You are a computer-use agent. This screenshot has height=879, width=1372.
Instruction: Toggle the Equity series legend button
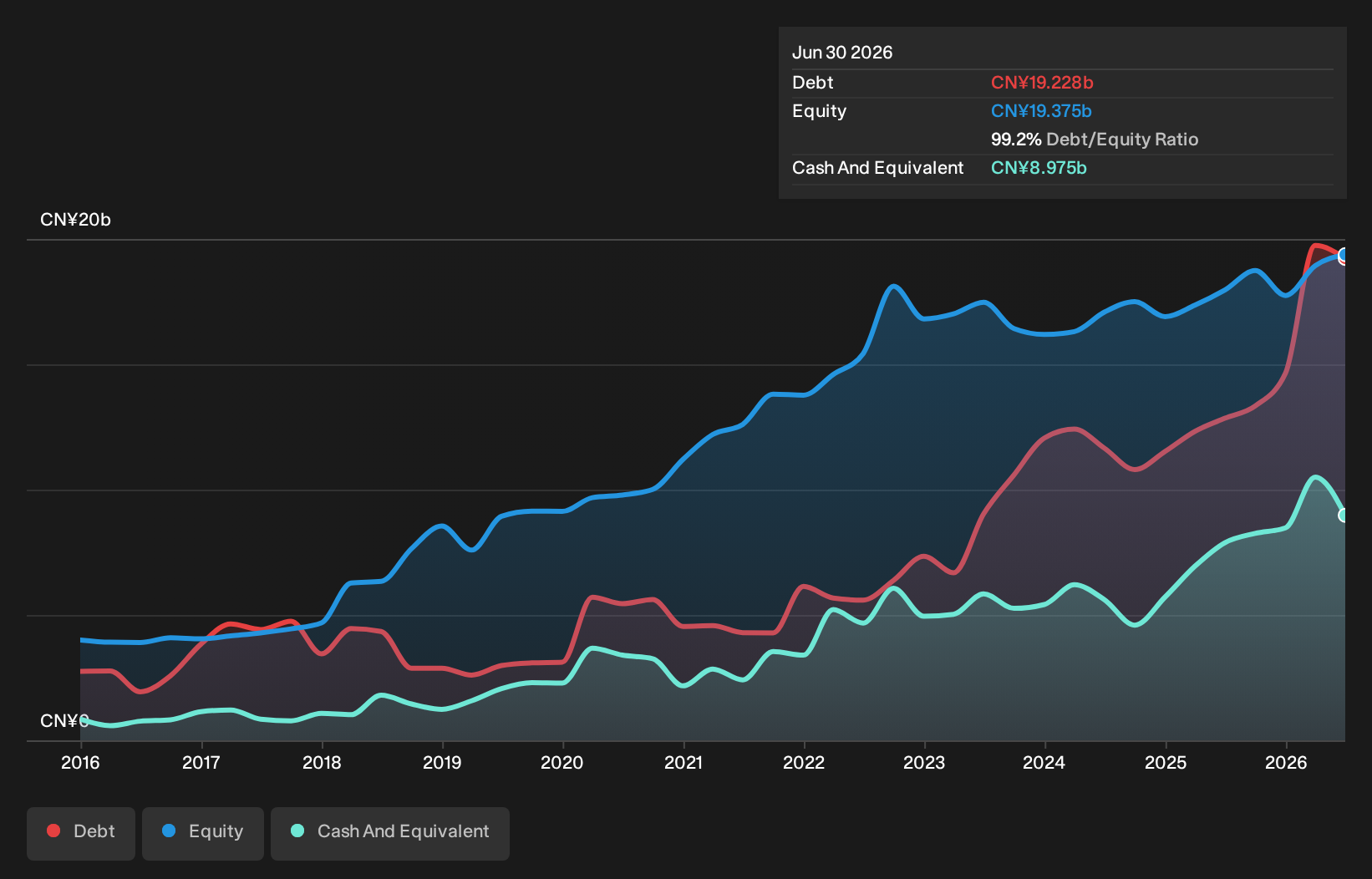click(203, 833)
